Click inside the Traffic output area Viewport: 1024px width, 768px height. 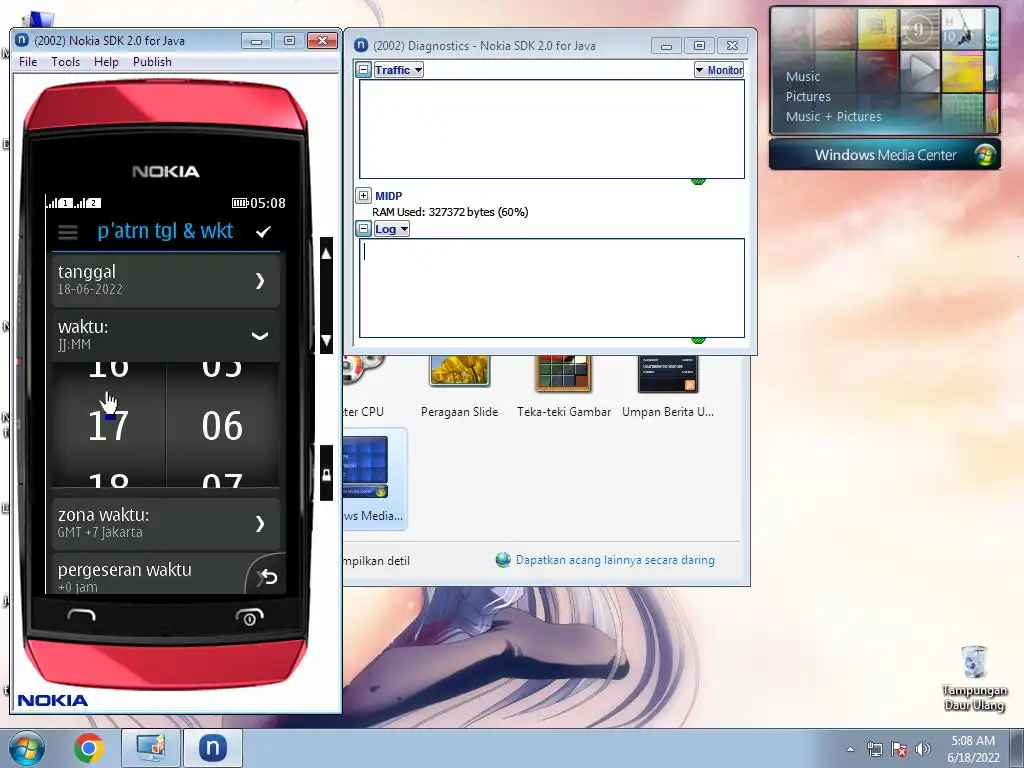click(x=552, y=129)
